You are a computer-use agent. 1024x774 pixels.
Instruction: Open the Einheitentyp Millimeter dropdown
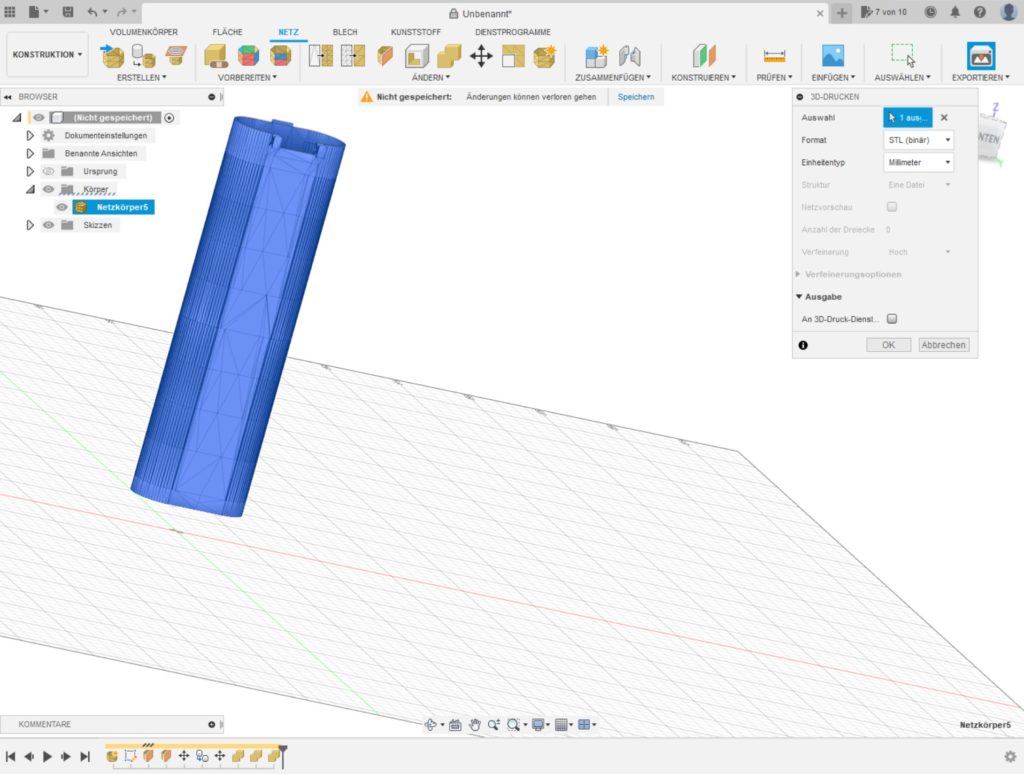click(x=918, y=162)
